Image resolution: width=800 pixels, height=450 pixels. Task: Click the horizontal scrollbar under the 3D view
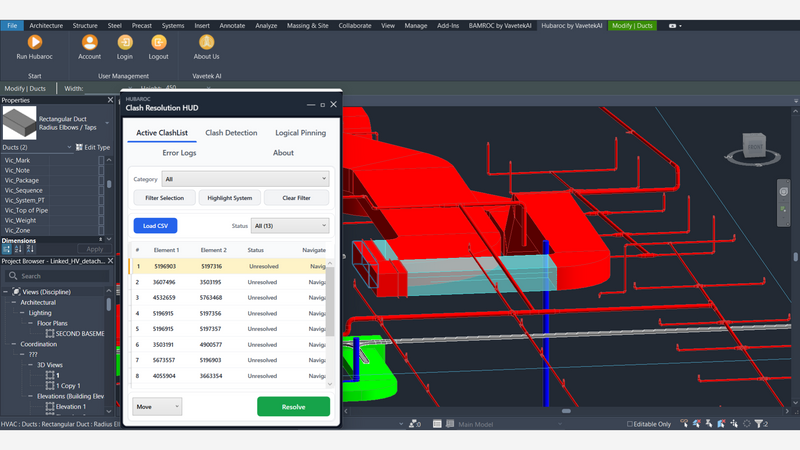click(566, 411)
